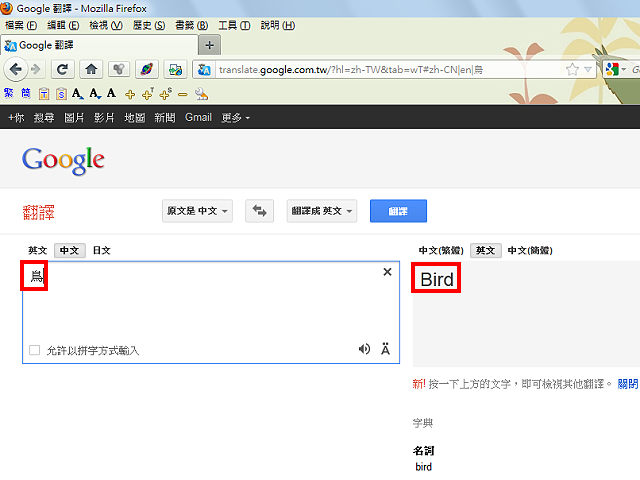
Task: Swap source and target languages
Action: pos(259,211)
